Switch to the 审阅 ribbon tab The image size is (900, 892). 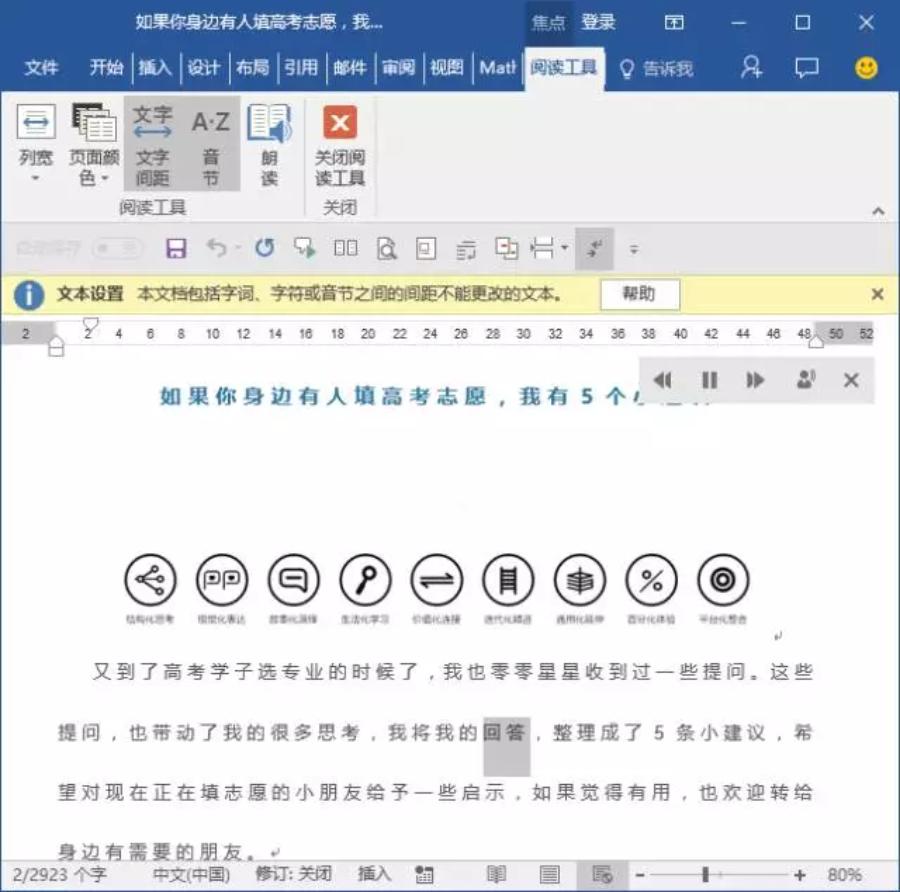click(398, 68)
